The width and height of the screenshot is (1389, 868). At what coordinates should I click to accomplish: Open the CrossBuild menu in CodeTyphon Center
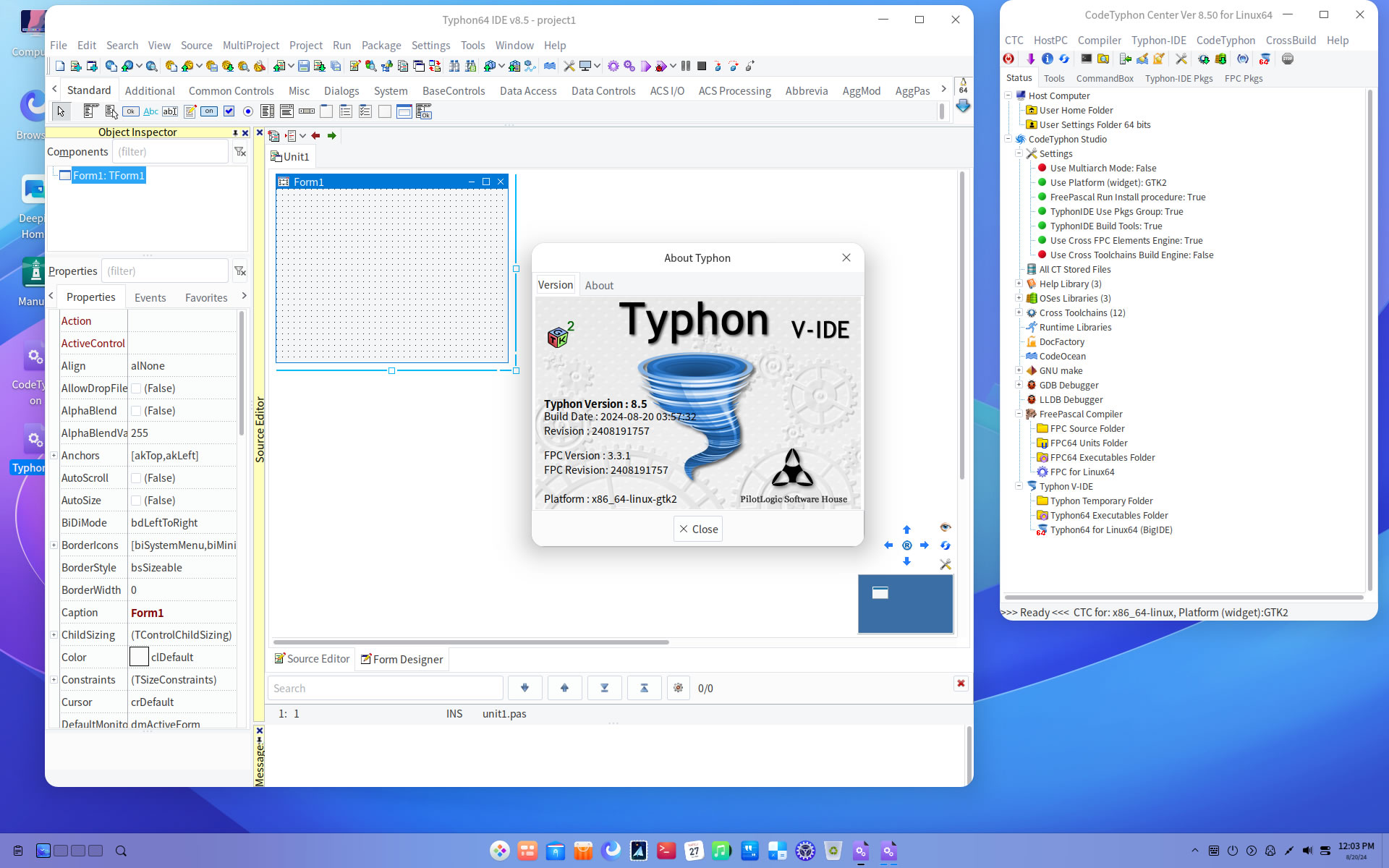(x=1291, y=41)
